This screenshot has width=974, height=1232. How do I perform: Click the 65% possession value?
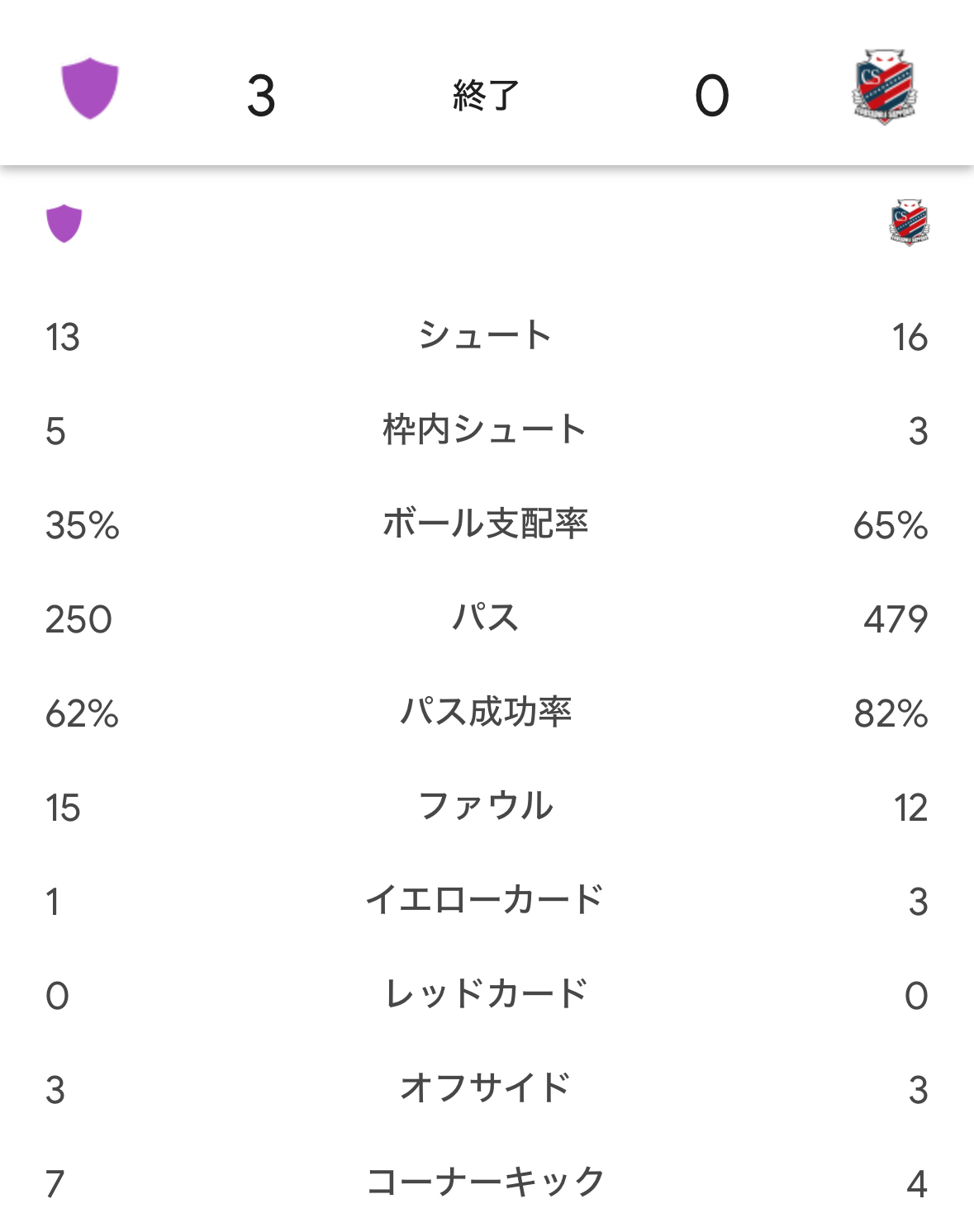click(x=891, y=526)
